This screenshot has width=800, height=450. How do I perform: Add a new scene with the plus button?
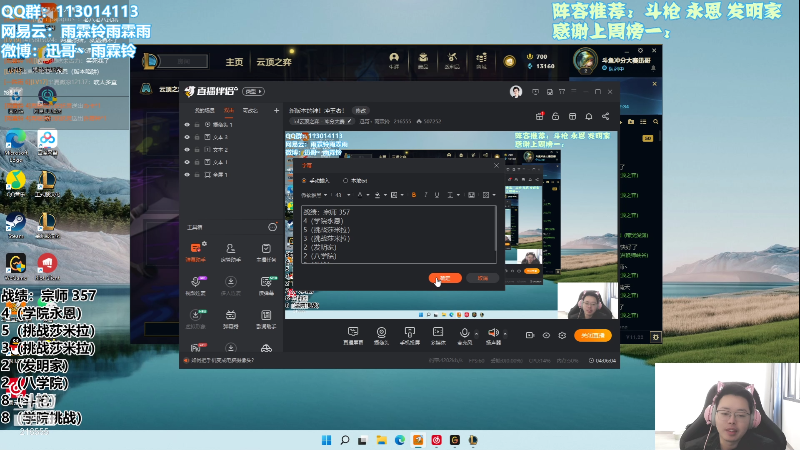click(276, 110)
